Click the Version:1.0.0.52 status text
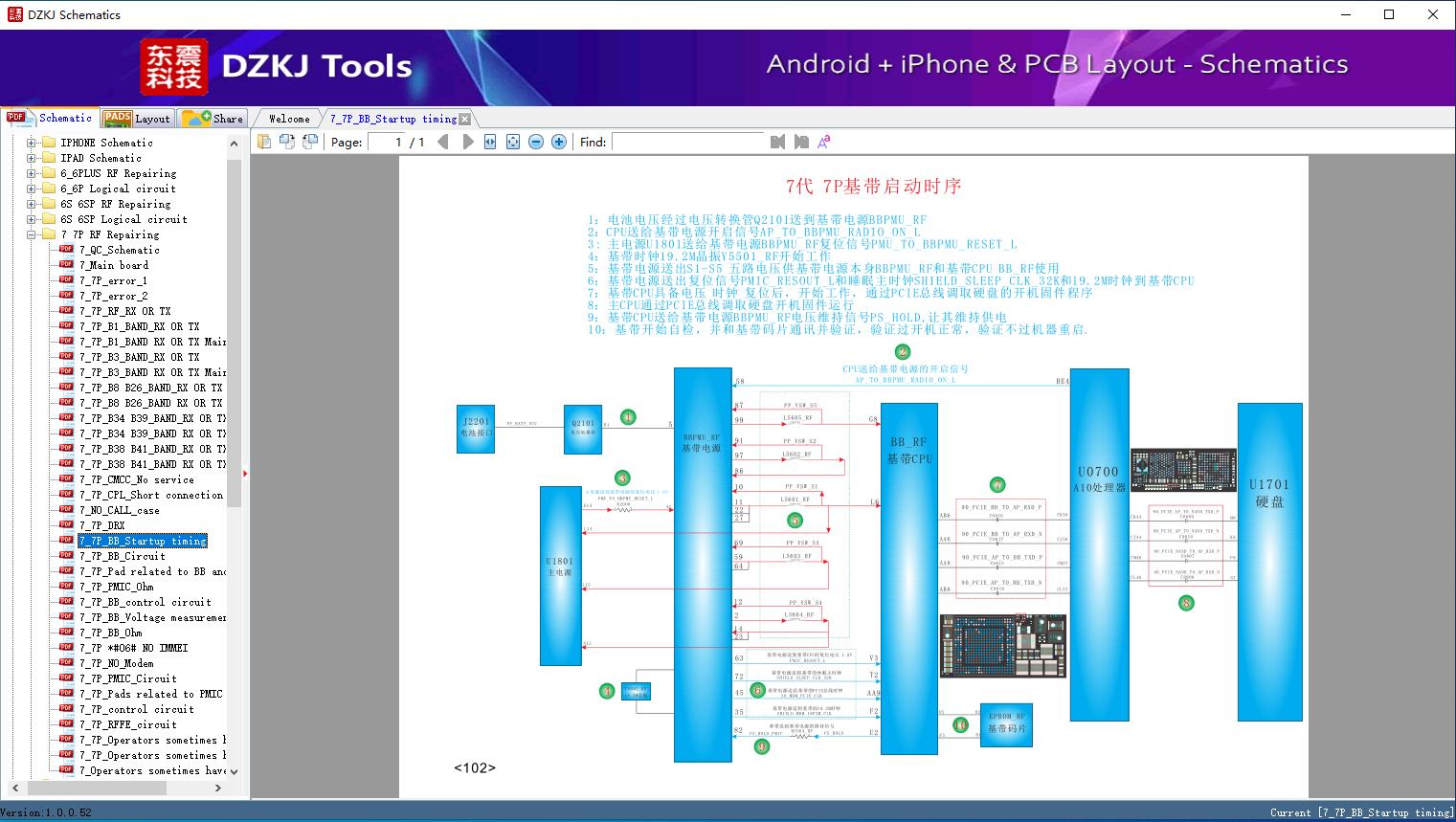The width and height of the screenshot is (1456, 822). click(46, 812)
